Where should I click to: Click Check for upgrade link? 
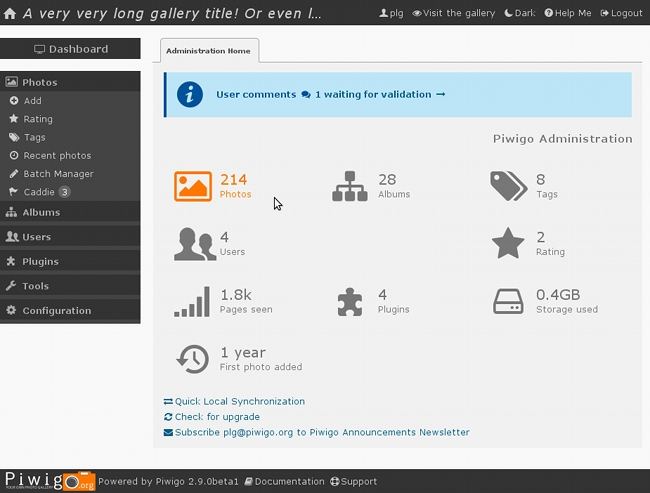click(x=212, y=417)
